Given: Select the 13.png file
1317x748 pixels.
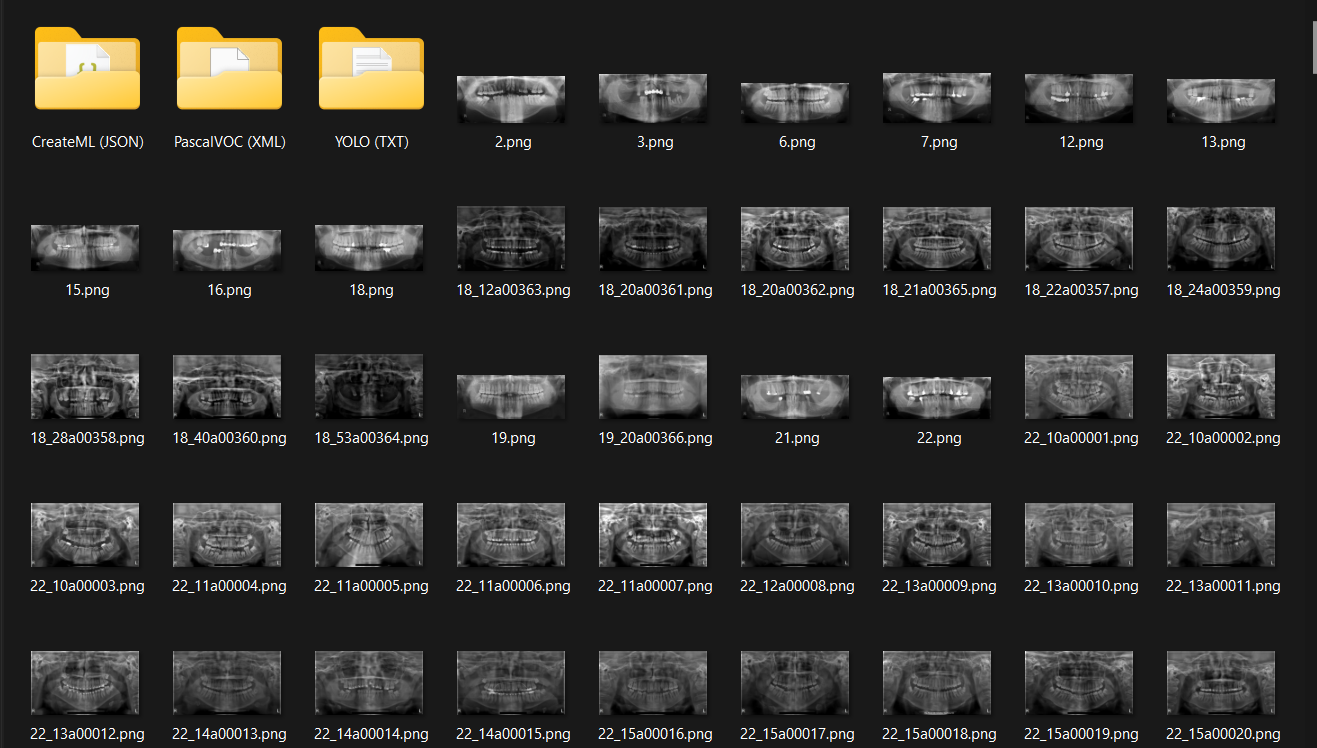Looking at the screenshot, I should [1221, 99].
